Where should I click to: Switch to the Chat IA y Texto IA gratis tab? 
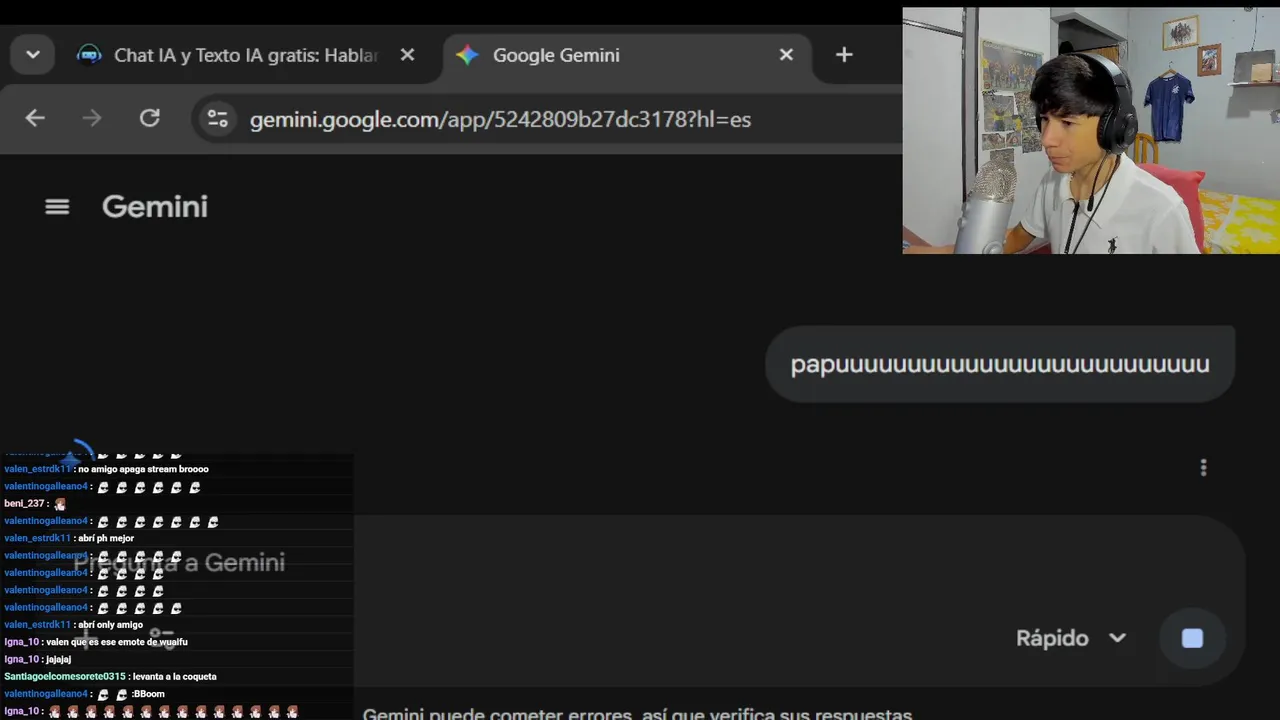point(245,55)
